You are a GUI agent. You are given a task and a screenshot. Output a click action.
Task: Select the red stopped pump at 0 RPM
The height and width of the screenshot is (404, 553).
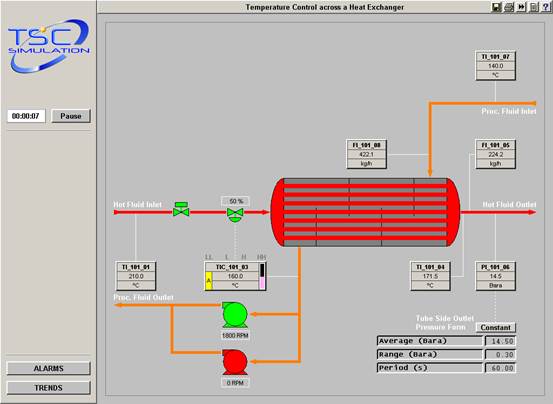click(x=235, y=362)
